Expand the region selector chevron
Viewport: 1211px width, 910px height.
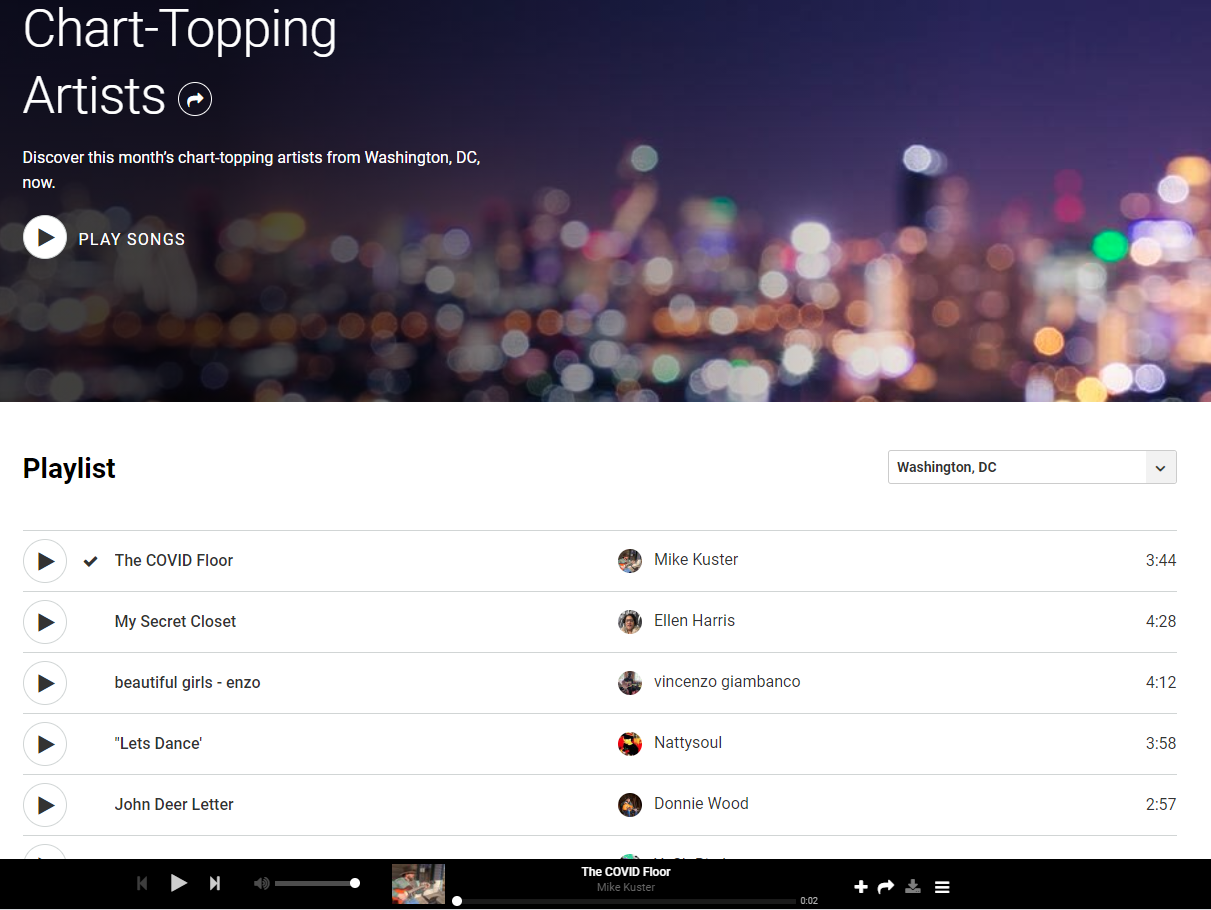(x=1160, y=467)
